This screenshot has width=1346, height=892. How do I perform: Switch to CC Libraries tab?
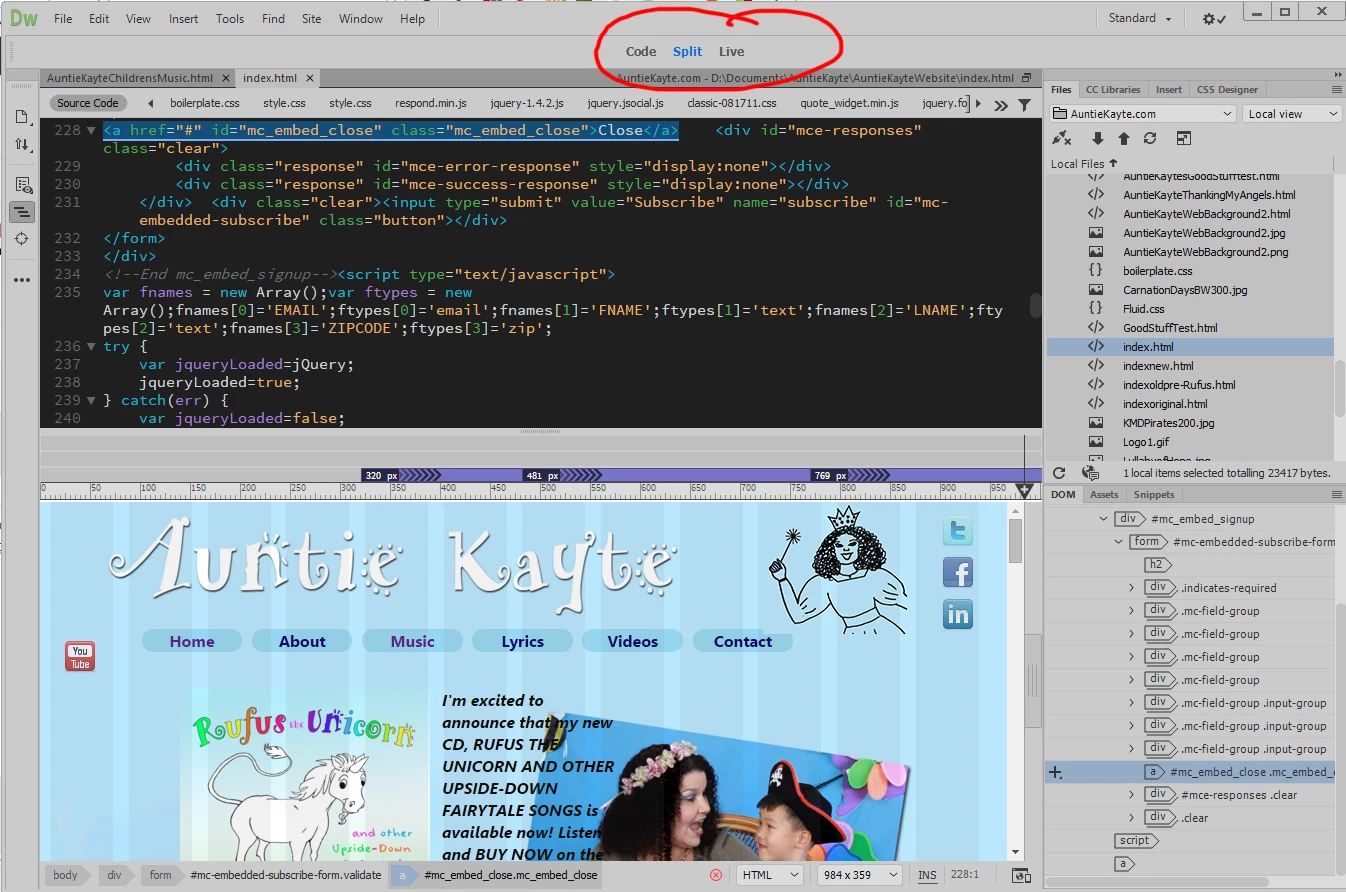point(1113,90)
